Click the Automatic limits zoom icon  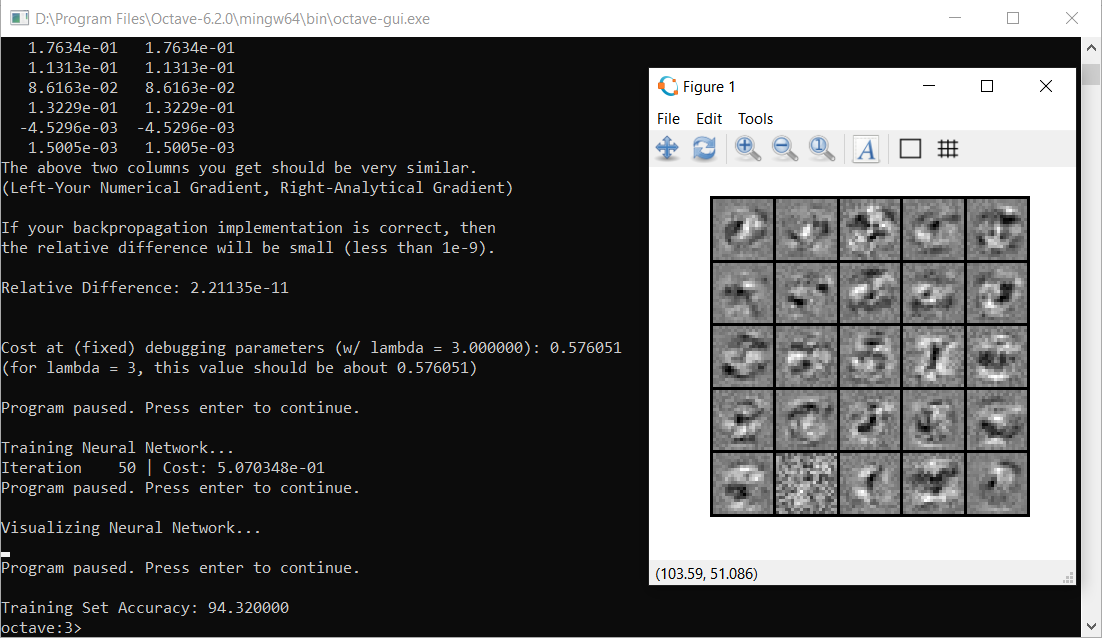coord(822,148)
